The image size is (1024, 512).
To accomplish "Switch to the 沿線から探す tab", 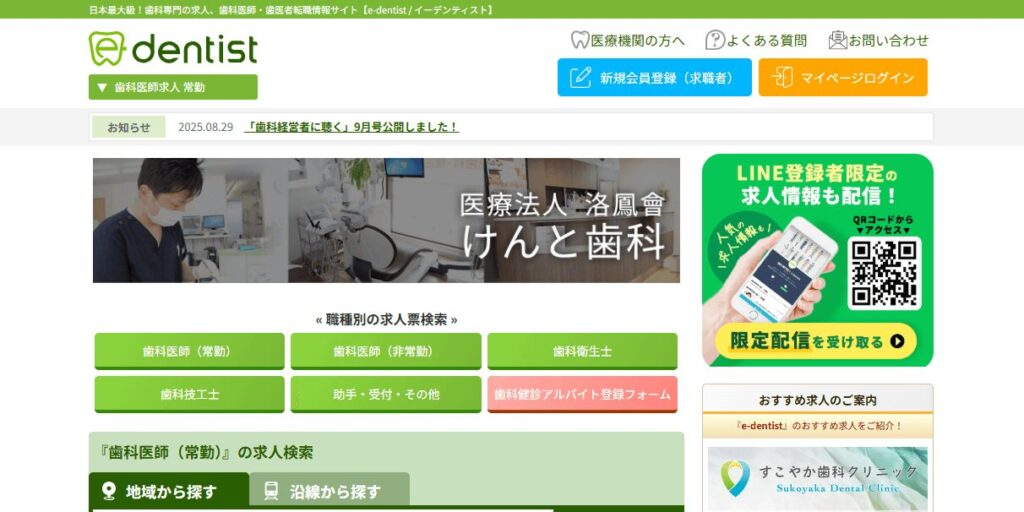I will click(x=329, y=490).
